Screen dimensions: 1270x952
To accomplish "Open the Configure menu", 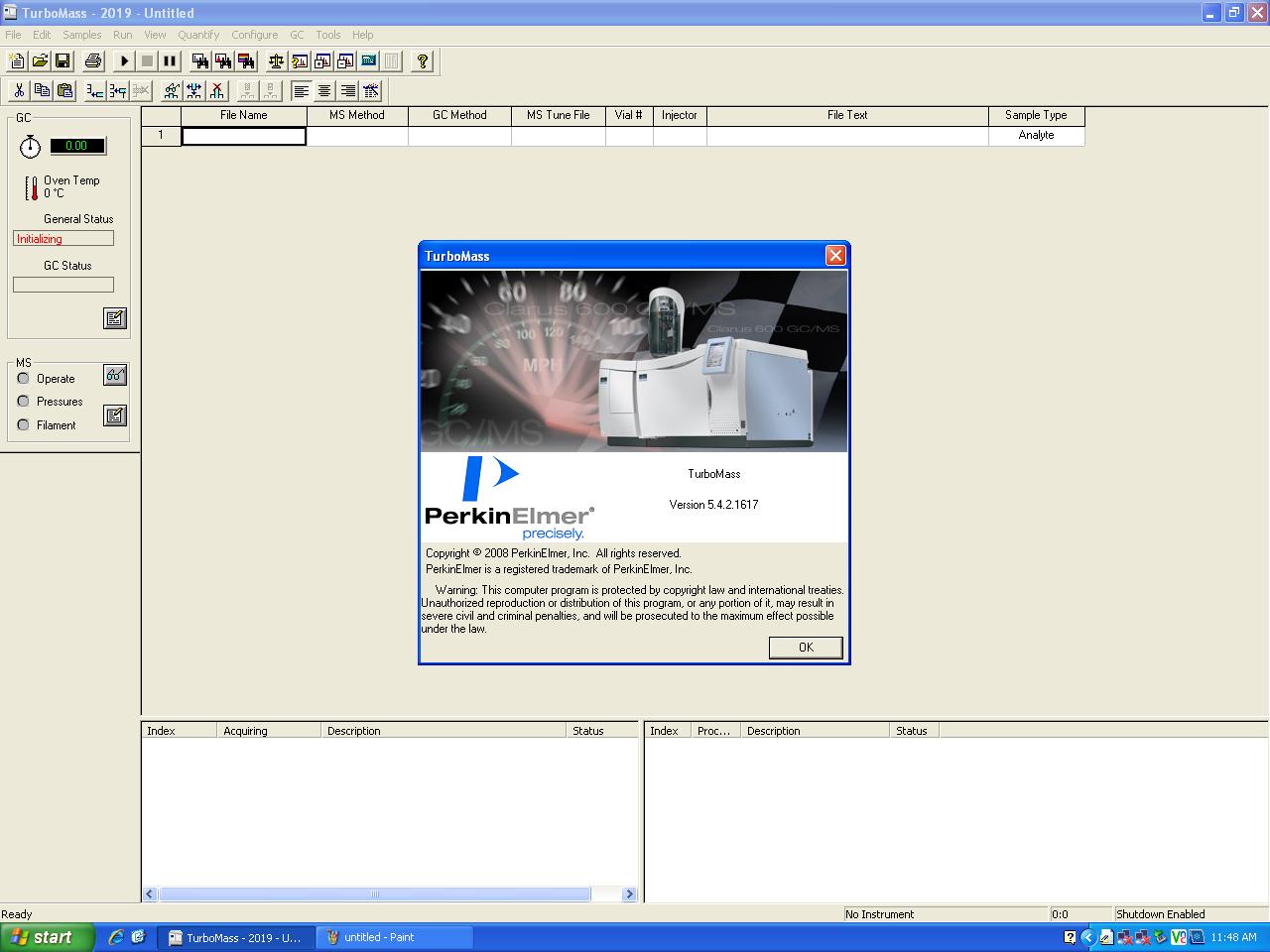I will tap(254, 34).
